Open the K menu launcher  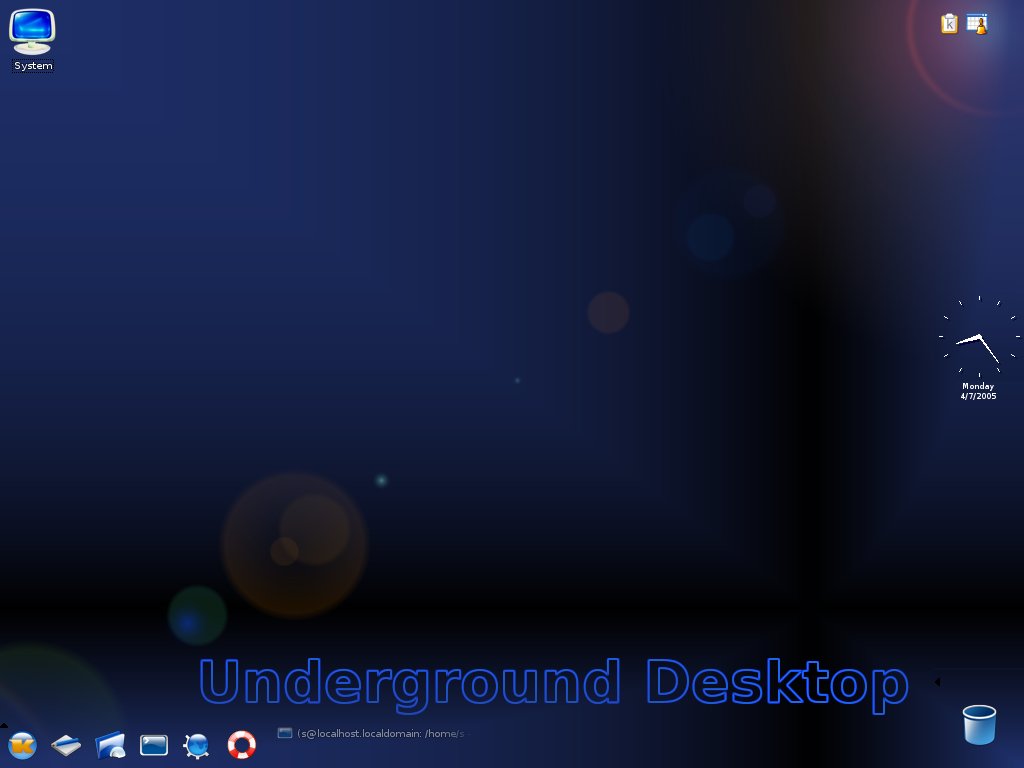click(x=22, y=745)
